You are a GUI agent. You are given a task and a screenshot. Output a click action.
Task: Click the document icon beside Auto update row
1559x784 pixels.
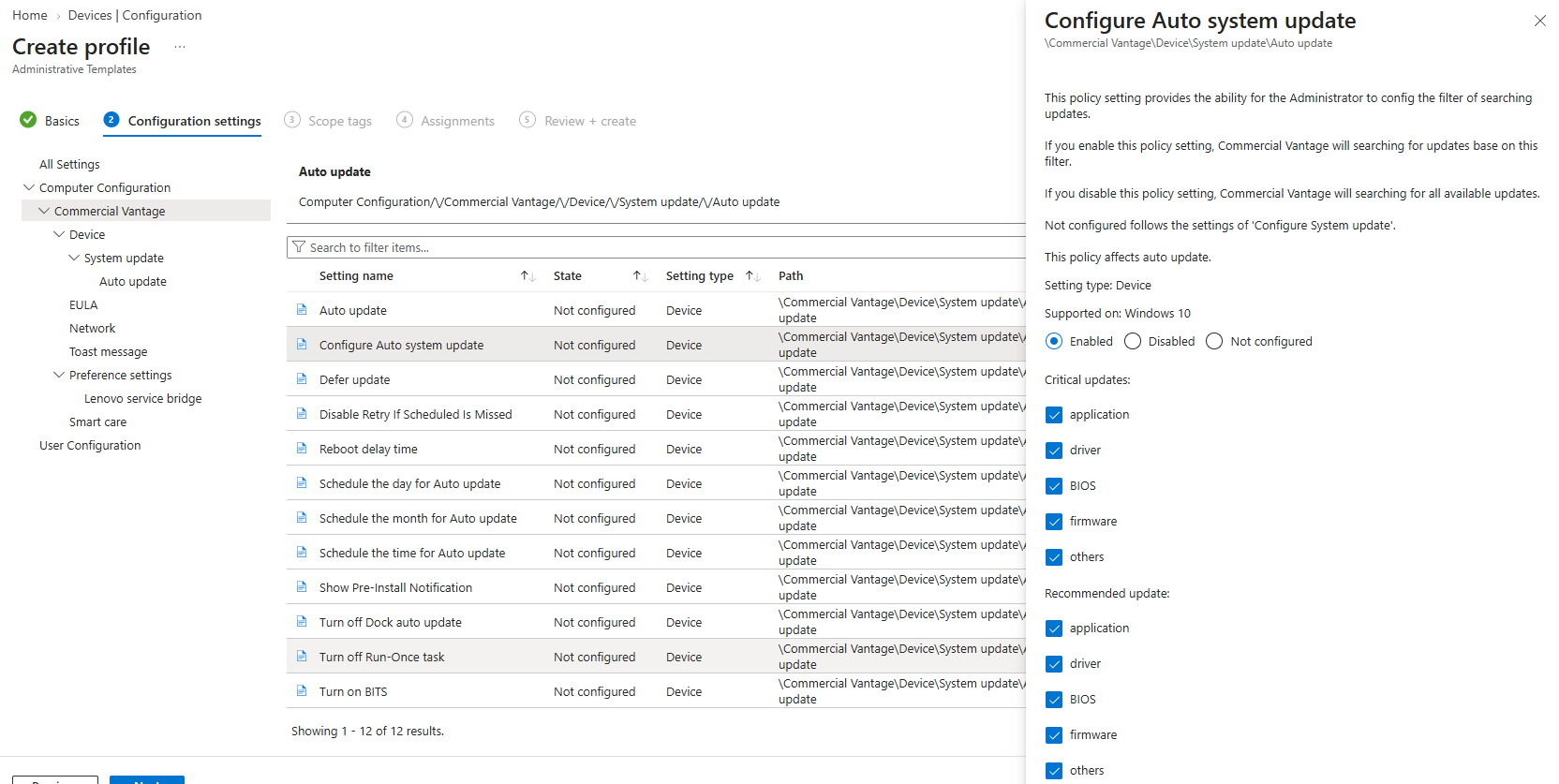302,310
